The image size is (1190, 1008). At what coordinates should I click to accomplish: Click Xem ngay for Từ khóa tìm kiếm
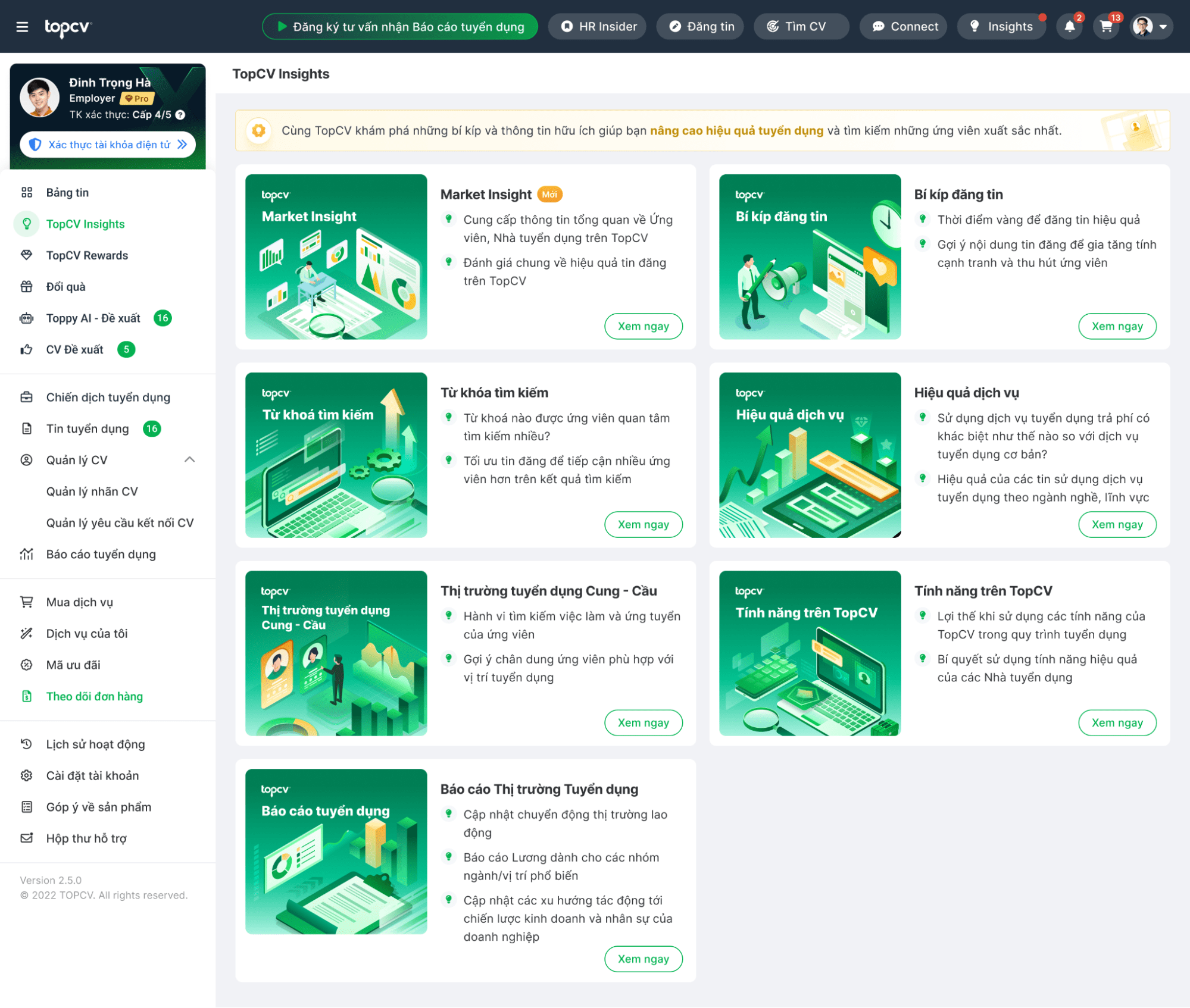pos(644,524)
